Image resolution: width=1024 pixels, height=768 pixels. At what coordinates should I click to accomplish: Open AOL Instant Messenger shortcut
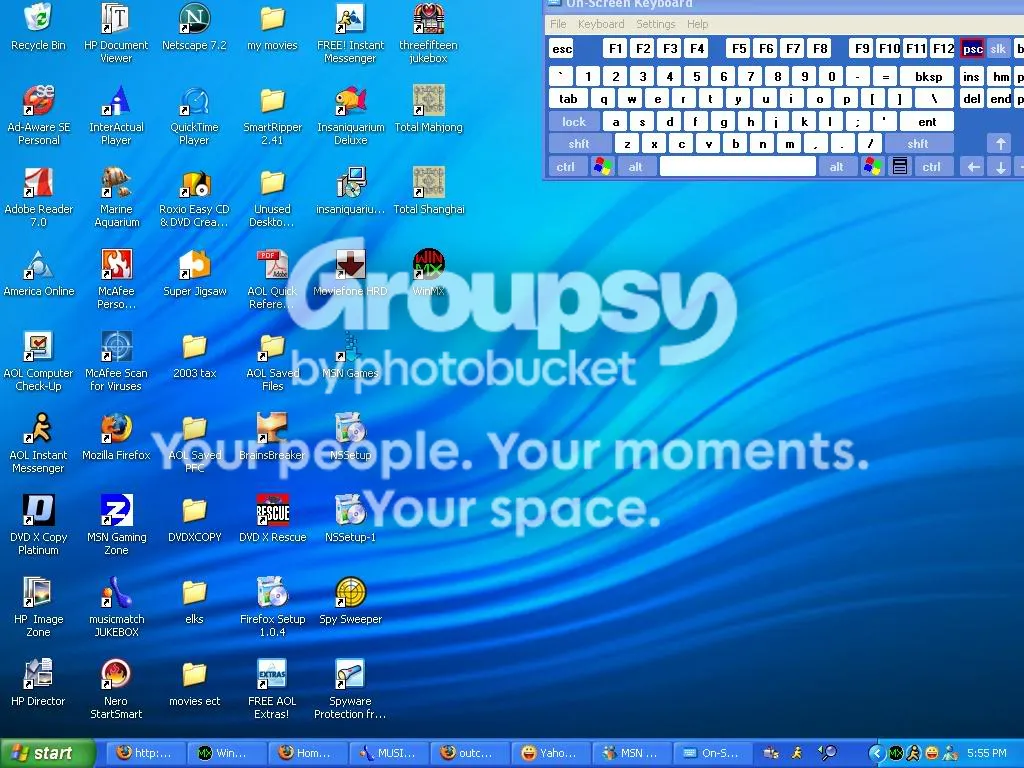pos(39,443)
